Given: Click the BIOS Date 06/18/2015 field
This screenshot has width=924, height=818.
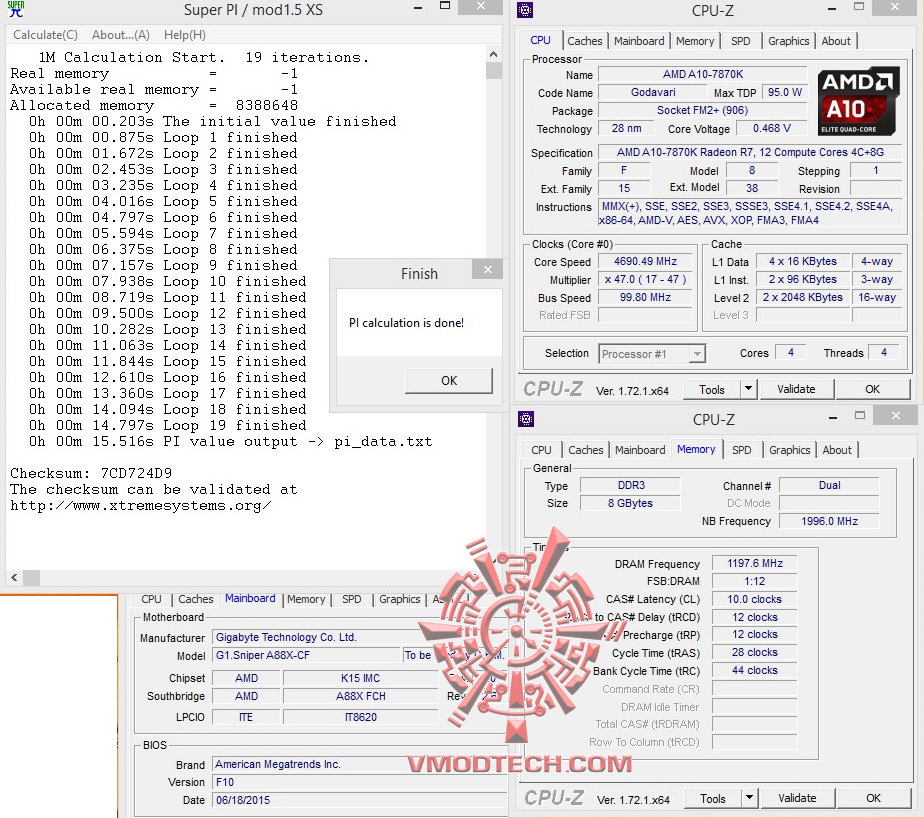Looking at the screenshot, I should tap(359, 800).
